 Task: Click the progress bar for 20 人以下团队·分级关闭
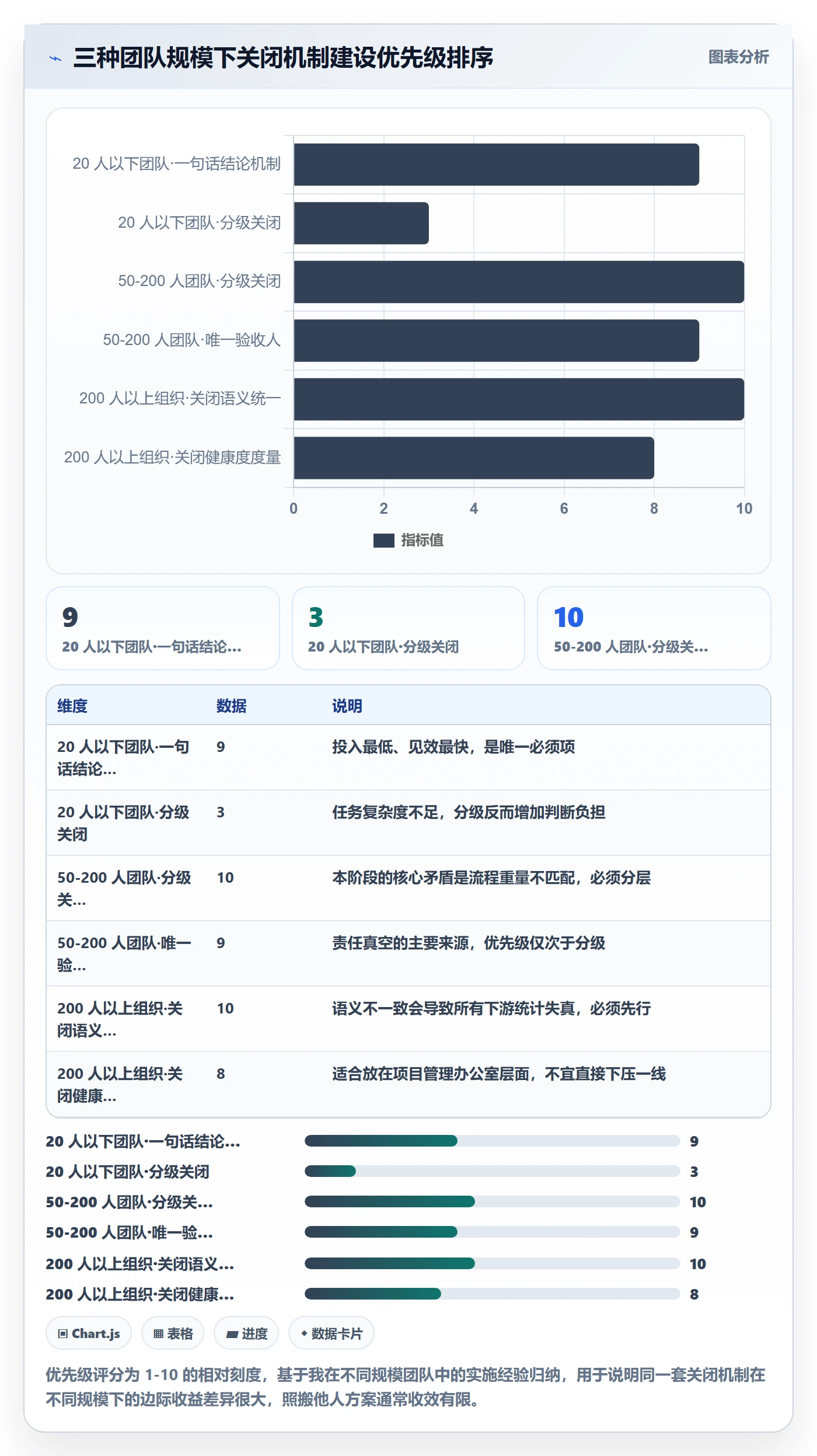tap(492, 1171)
